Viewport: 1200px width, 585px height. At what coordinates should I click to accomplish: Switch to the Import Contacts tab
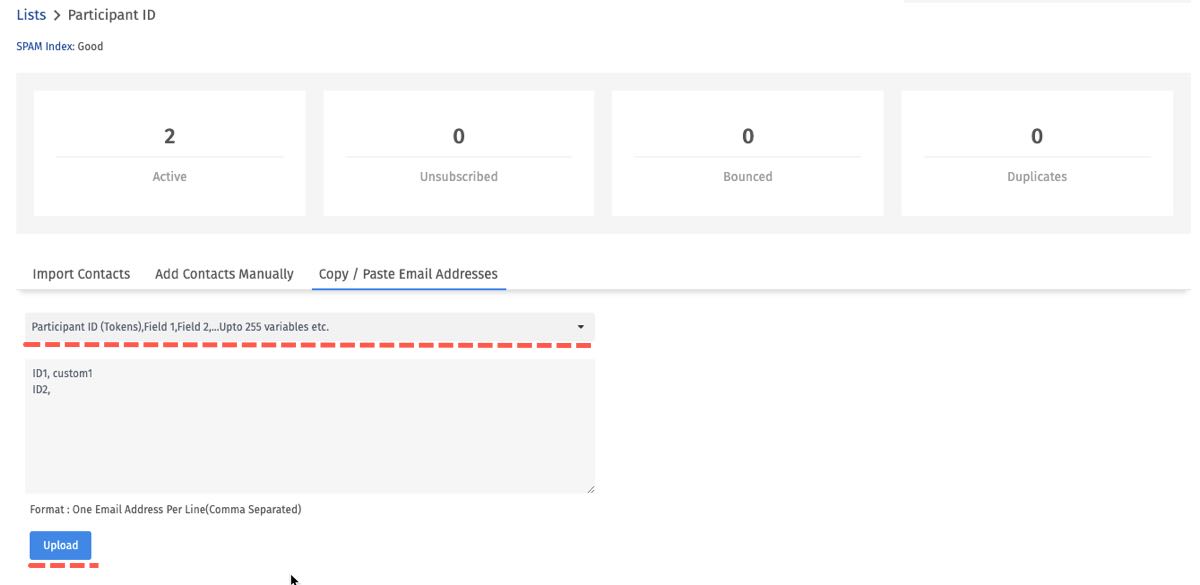pyautogui.click(x=81, y=274)
